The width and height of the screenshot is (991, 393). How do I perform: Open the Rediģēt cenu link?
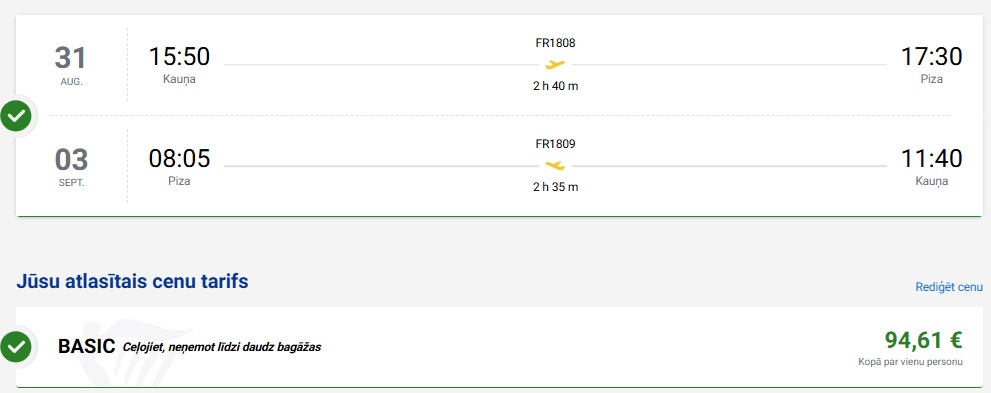pyautogui.click(x=949, y=287)
